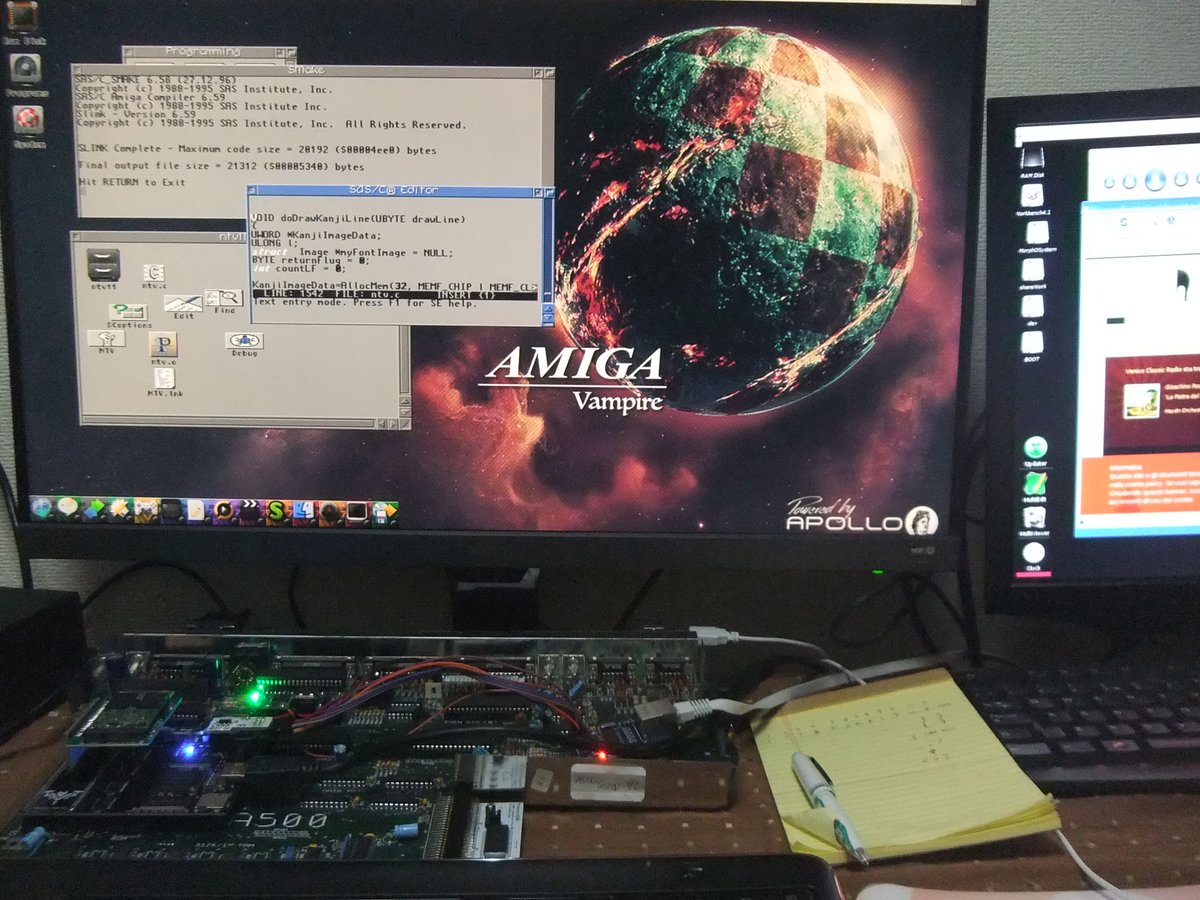Launch the green S icon in dock

275,510
